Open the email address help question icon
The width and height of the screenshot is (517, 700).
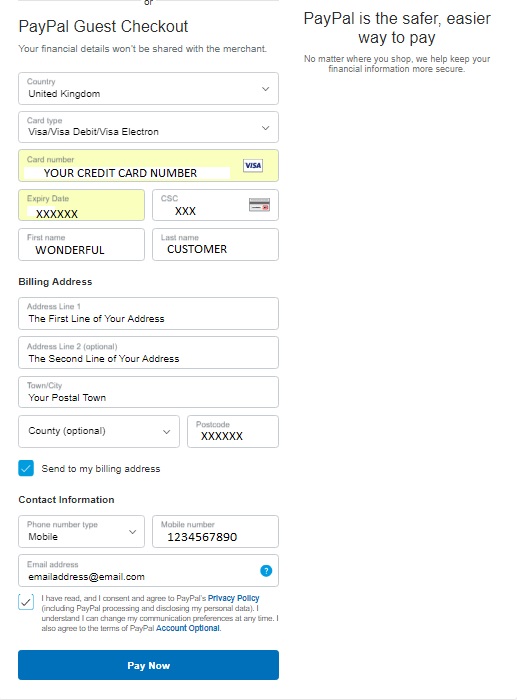pos(266,571)
